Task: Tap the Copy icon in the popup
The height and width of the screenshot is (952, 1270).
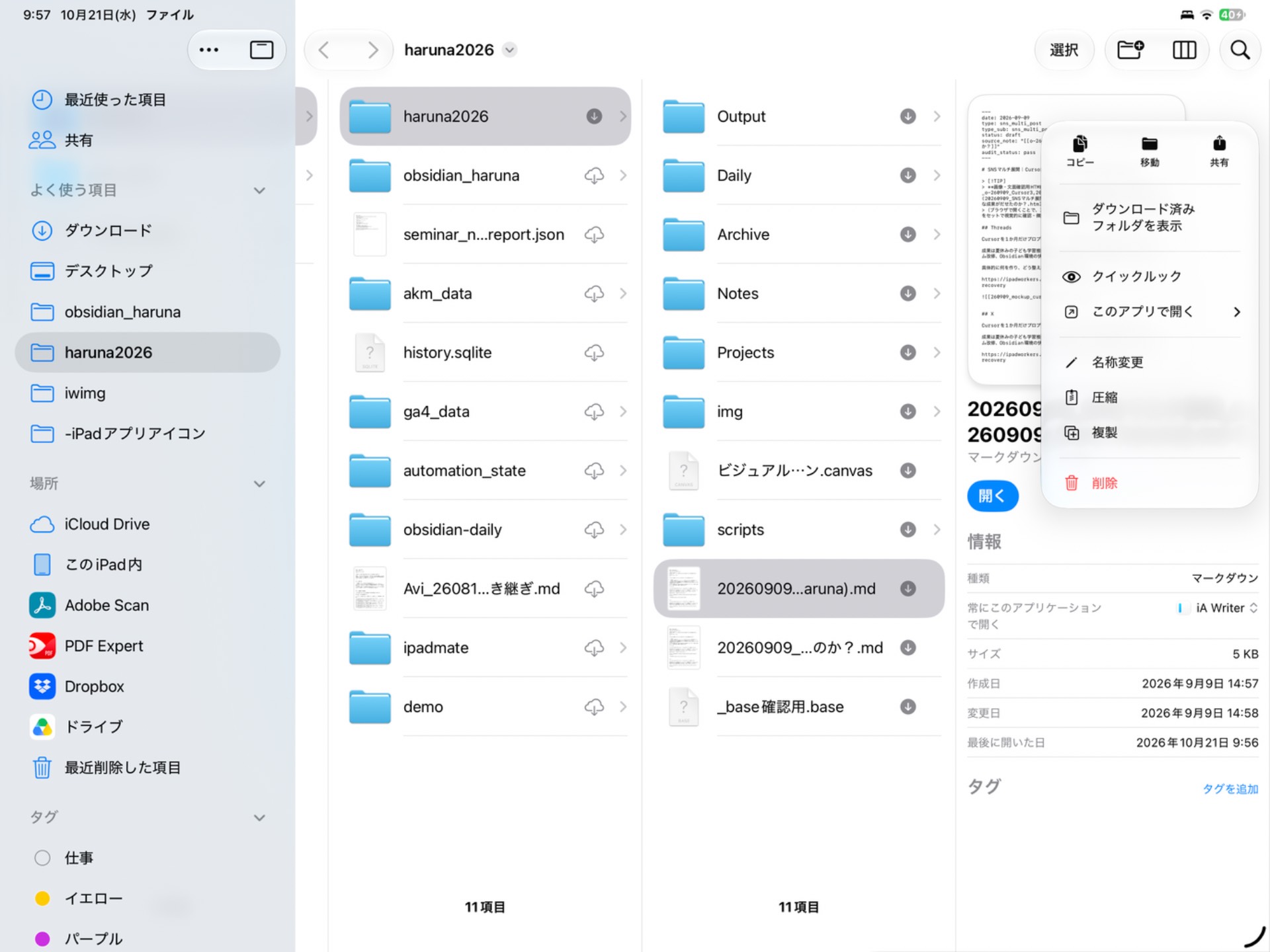Action: (x=1080, y=151)
